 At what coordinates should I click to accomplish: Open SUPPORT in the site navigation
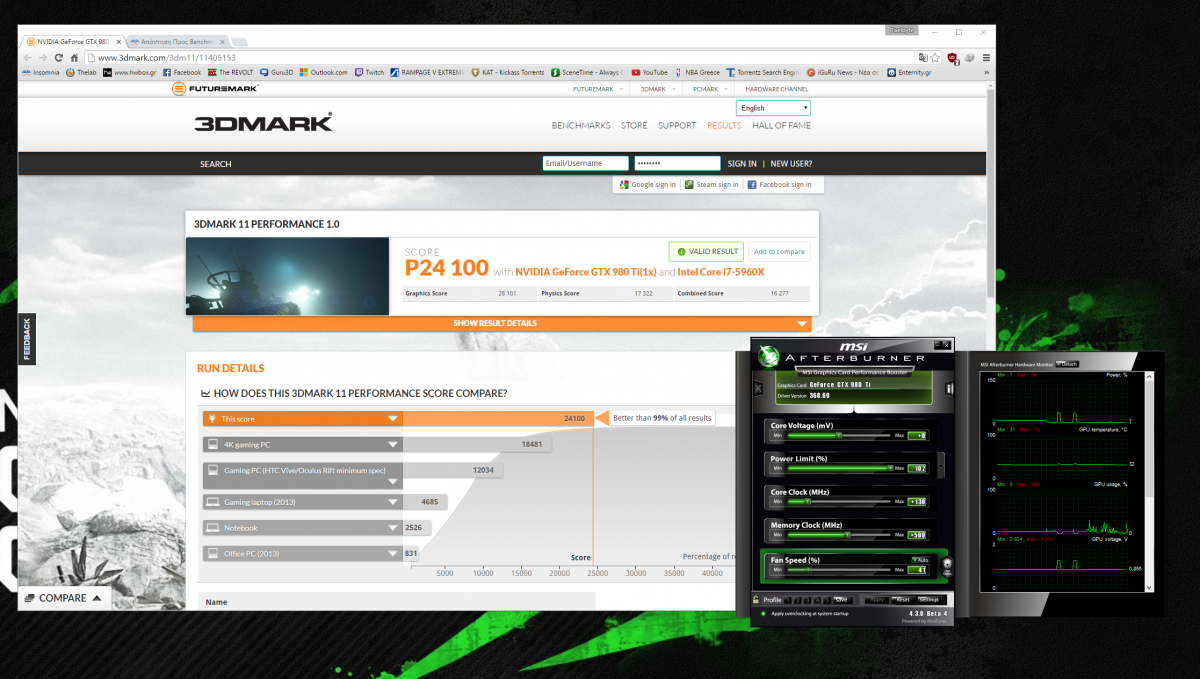[677, 126]
